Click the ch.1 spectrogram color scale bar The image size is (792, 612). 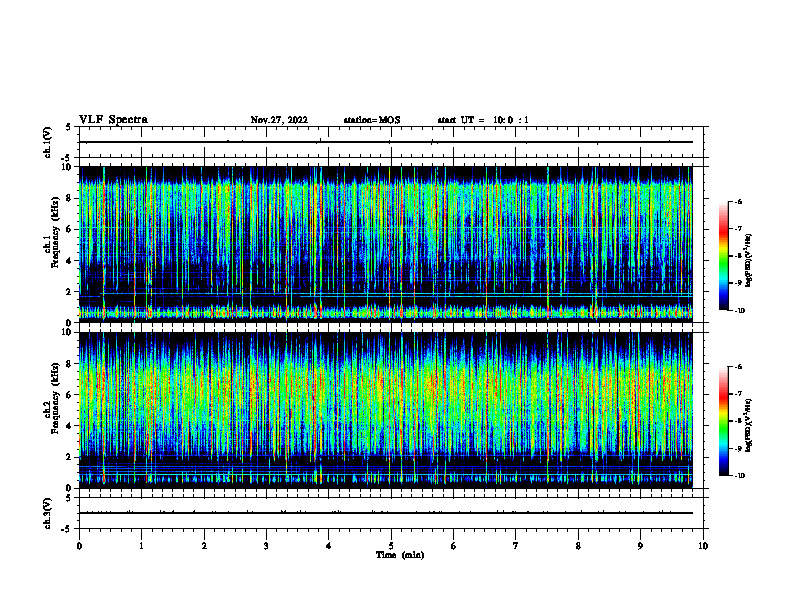click(x=723, y=256)
